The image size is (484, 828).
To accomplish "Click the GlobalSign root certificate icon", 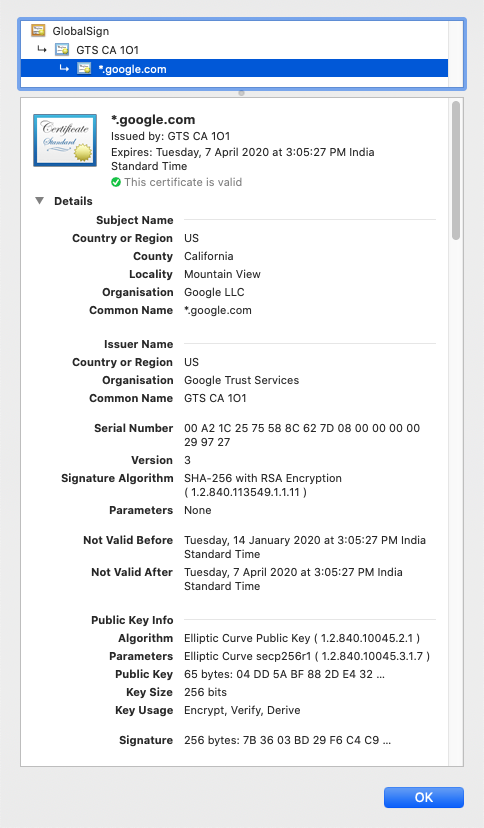I will click(x=38, y=31).
